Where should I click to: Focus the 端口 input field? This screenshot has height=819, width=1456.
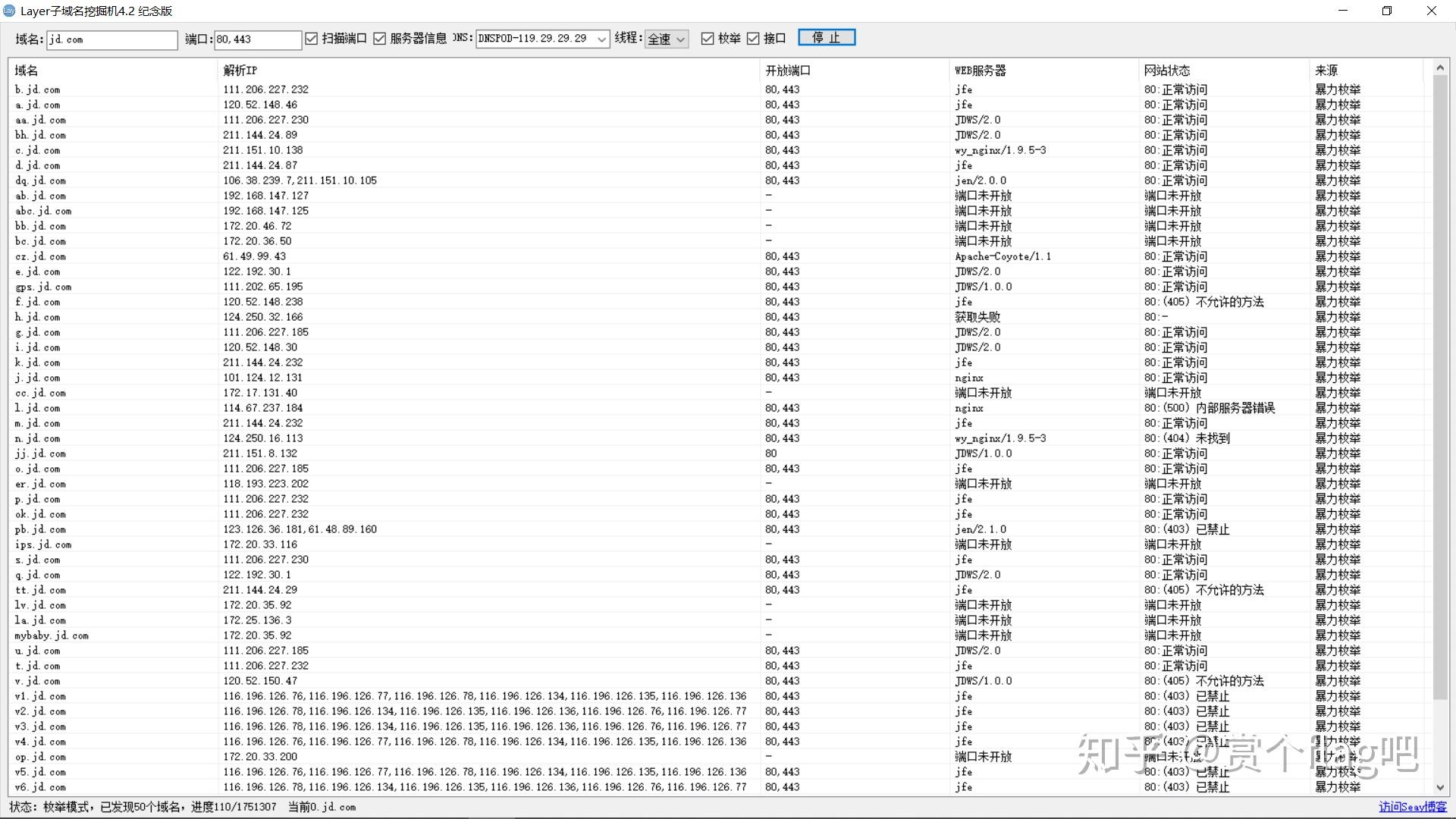point(258,39)
